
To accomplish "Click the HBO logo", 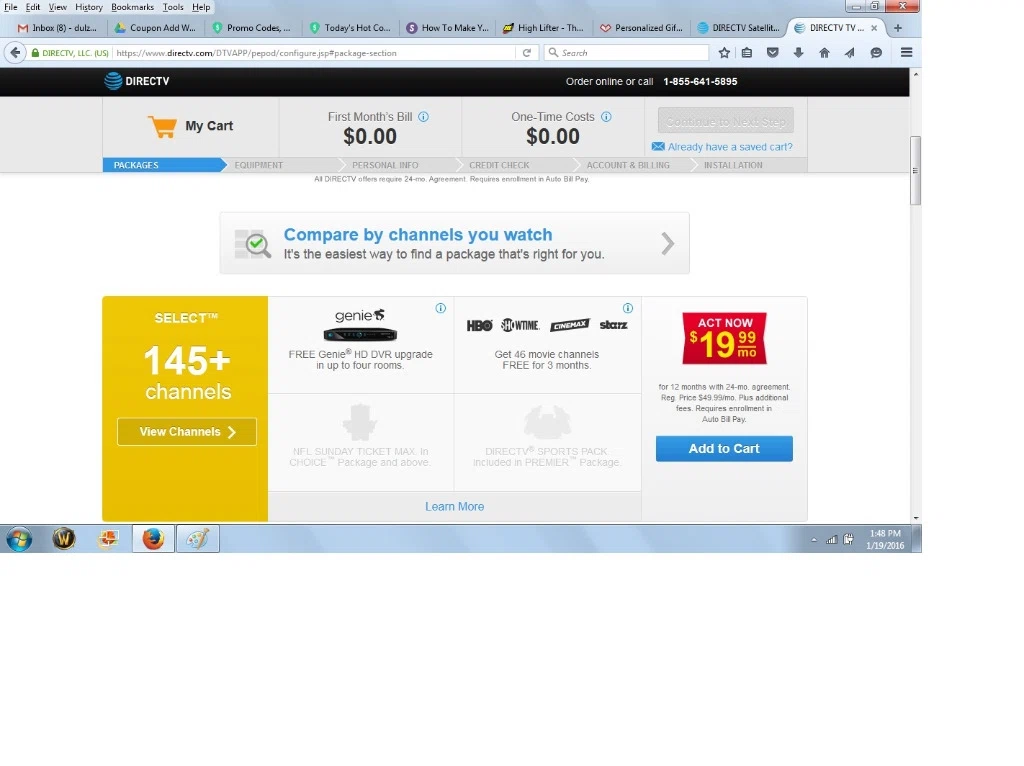I will 479,325.
